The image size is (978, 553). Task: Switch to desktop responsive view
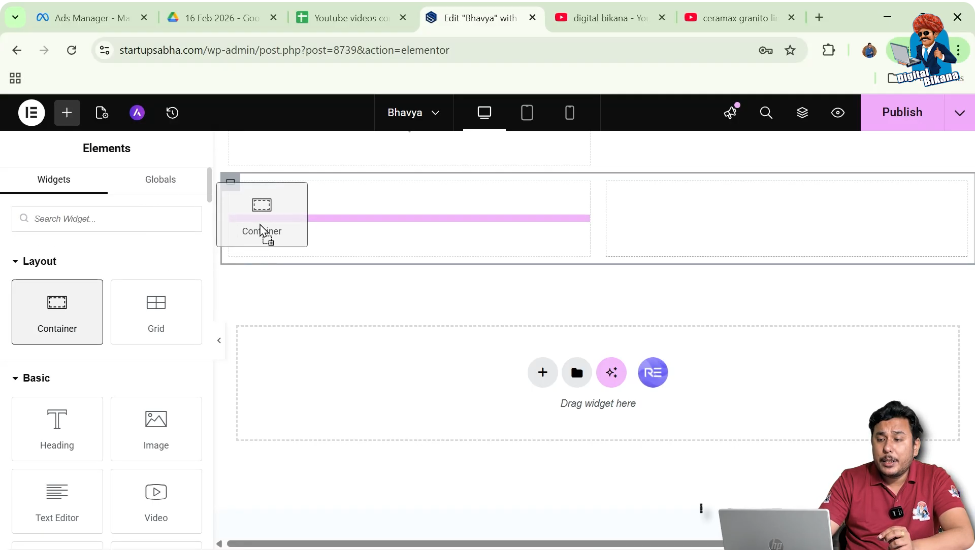485,113
